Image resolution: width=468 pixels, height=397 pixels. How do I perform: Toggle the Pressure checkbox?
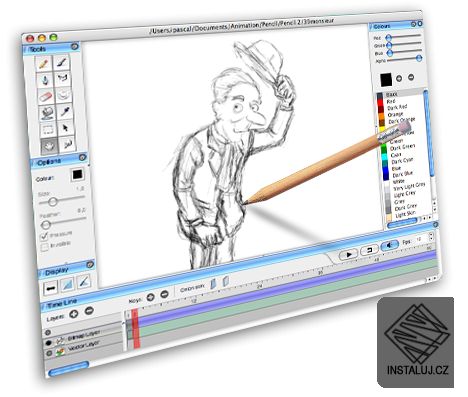click(x=44, y=237)
